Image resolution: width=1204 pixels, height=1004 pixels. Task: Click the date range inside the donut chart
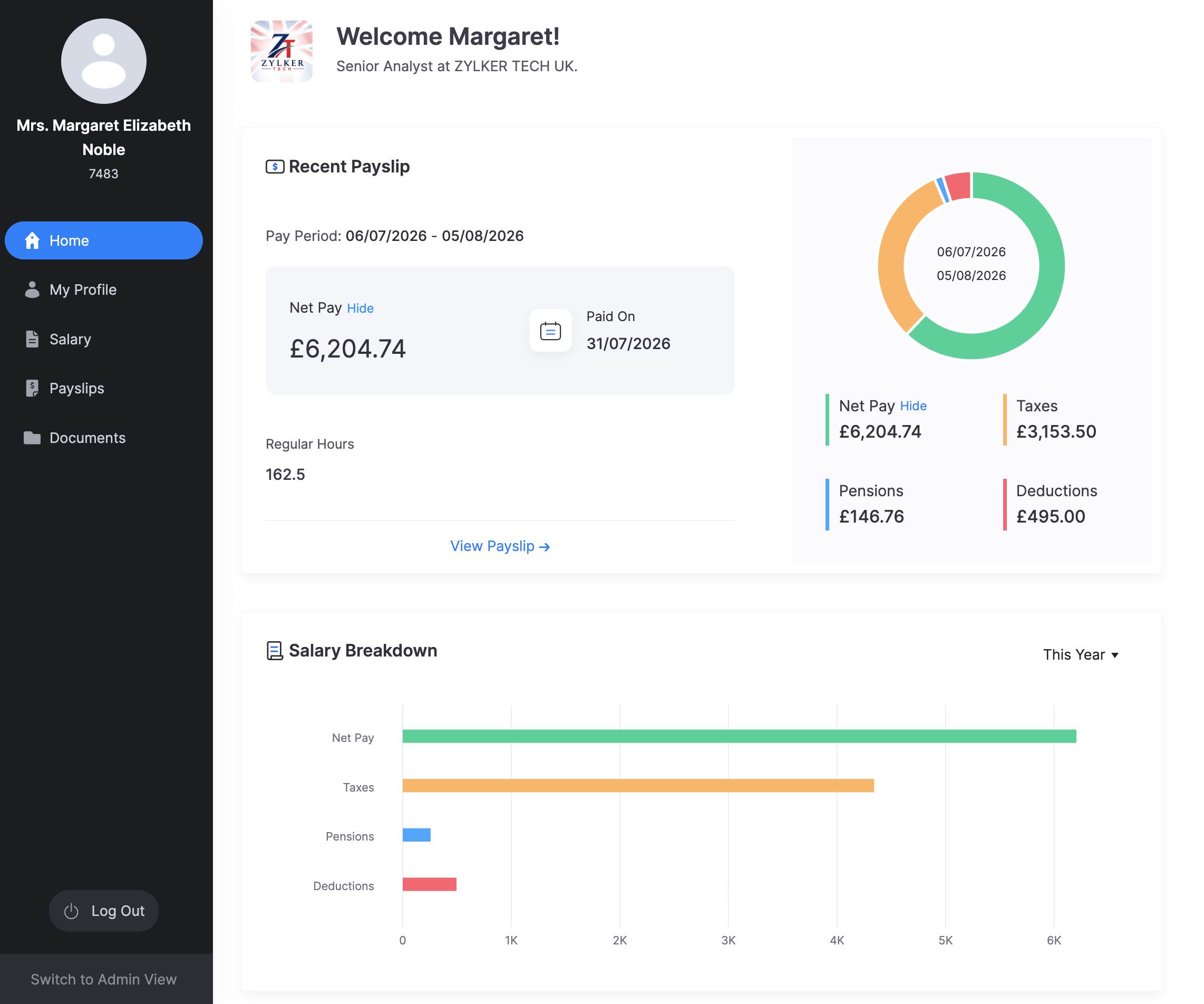pos(971,264)
